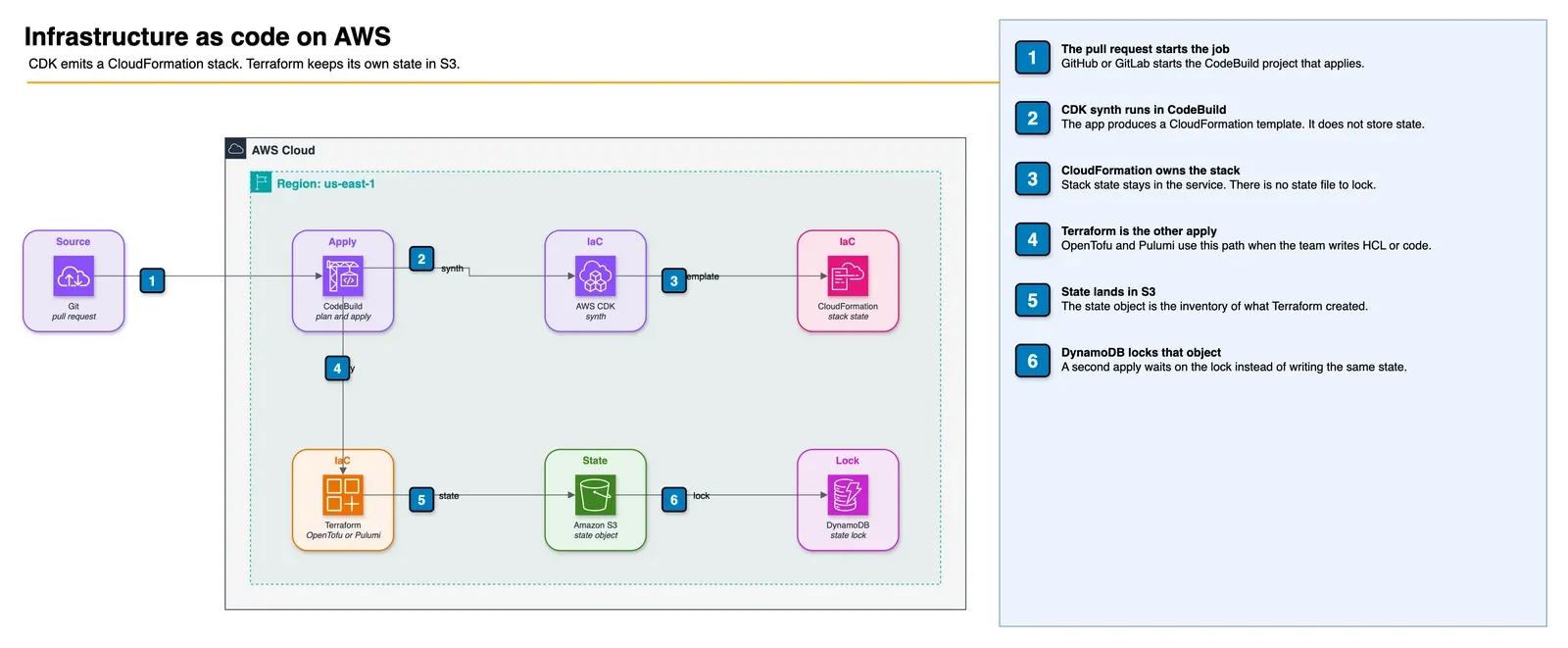Click the 'Terraform' name label

343,524
